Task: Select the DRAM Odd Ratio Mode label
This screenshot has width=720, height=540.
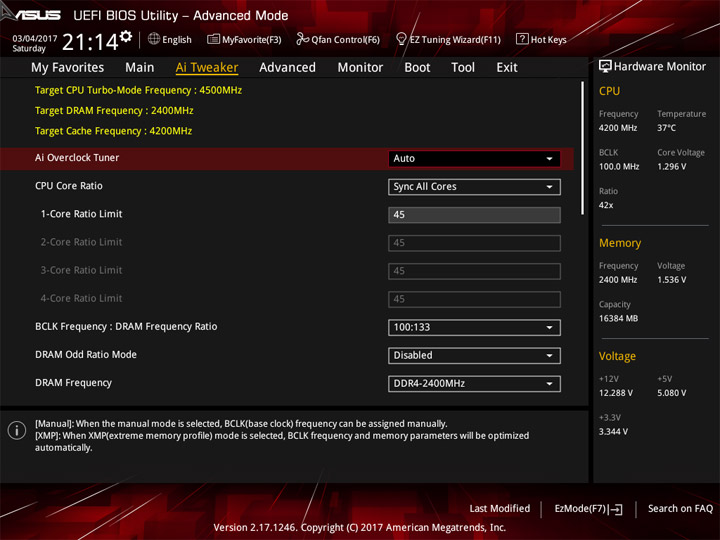Action: click(x=86, y=354)
